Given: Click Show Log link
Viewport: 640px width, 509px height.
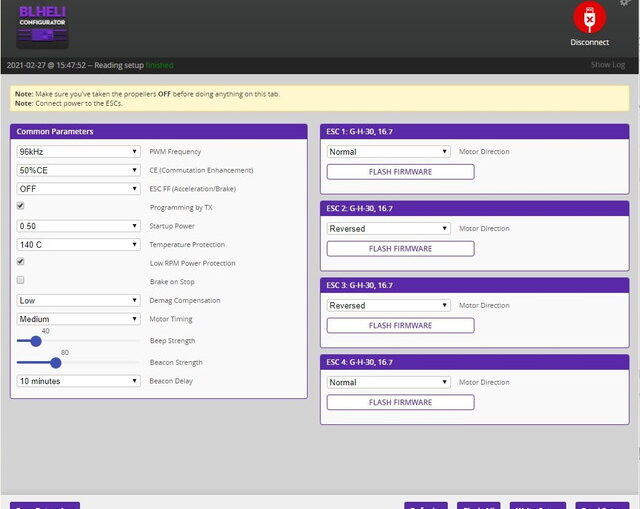Looking at the screenshot, I should tap(607, 65).
